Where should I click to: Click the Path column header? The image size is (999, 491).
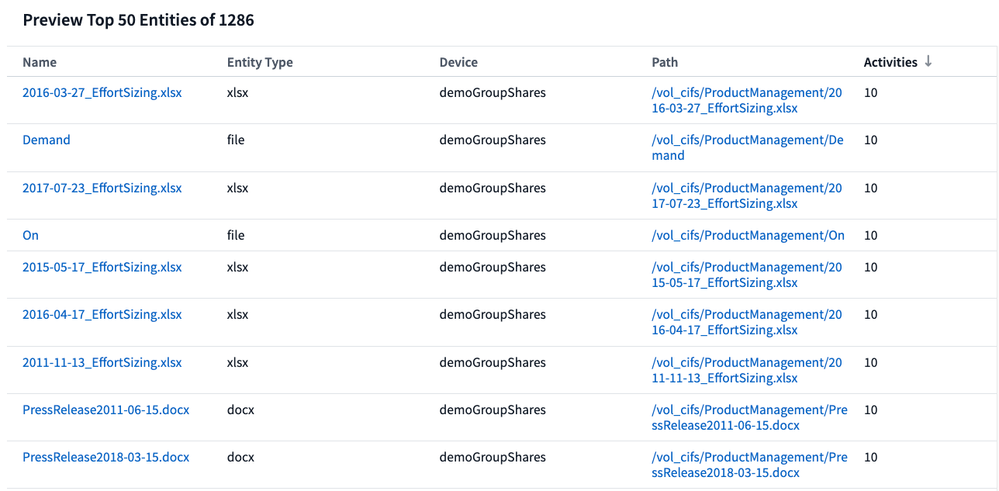(x=665, y=62)
